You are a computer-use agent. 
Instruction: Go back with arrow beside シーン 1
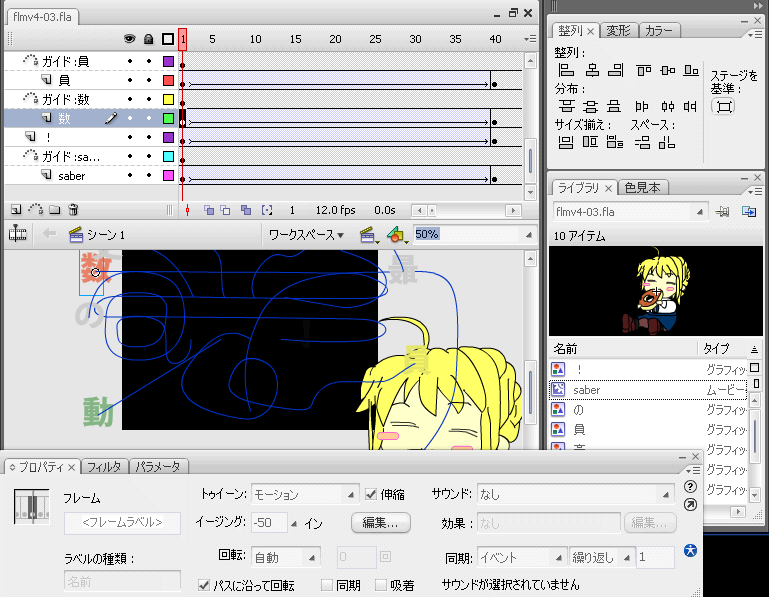49,234
